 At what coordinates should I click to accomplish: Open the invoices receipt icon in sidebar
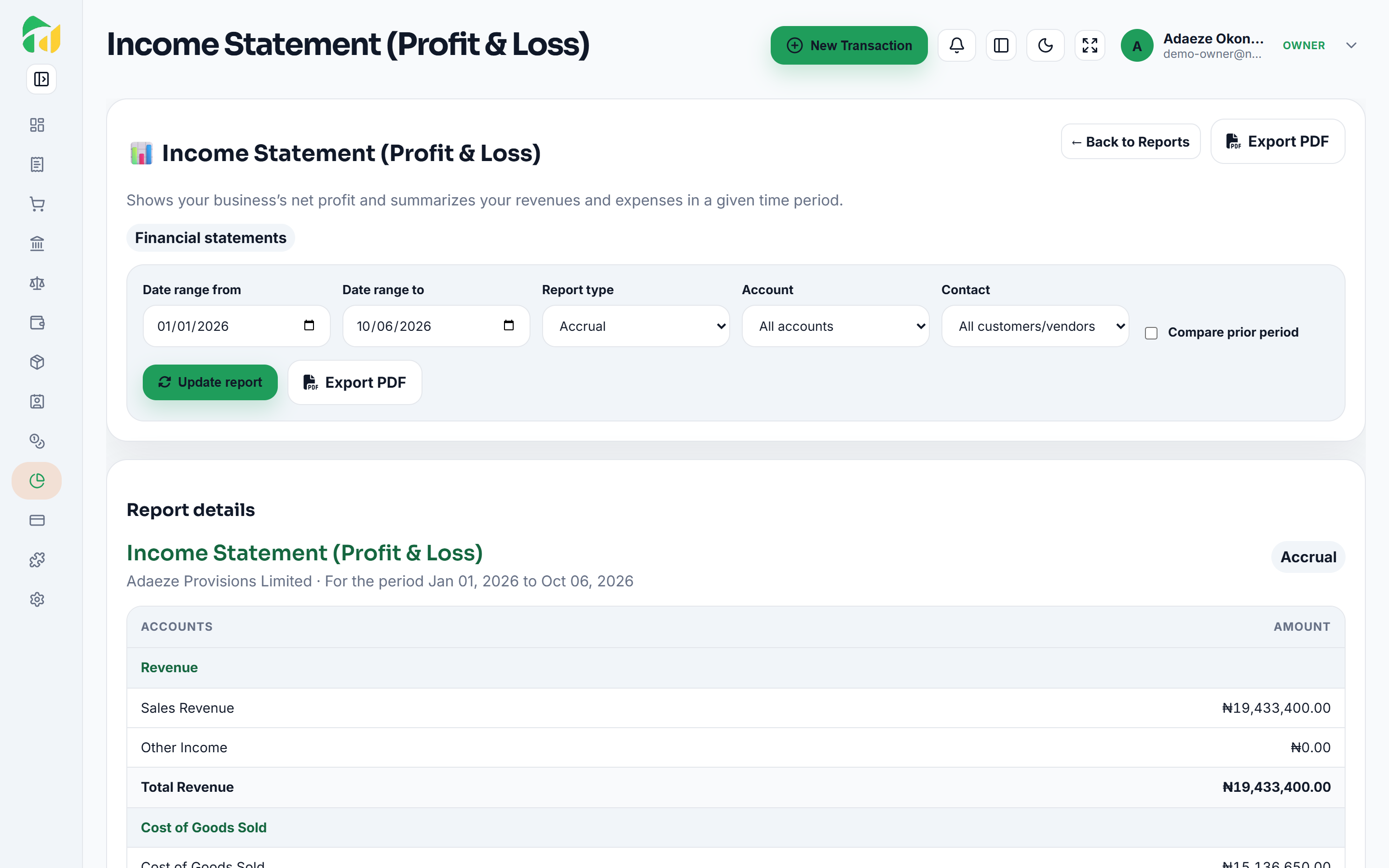[37, 165]
